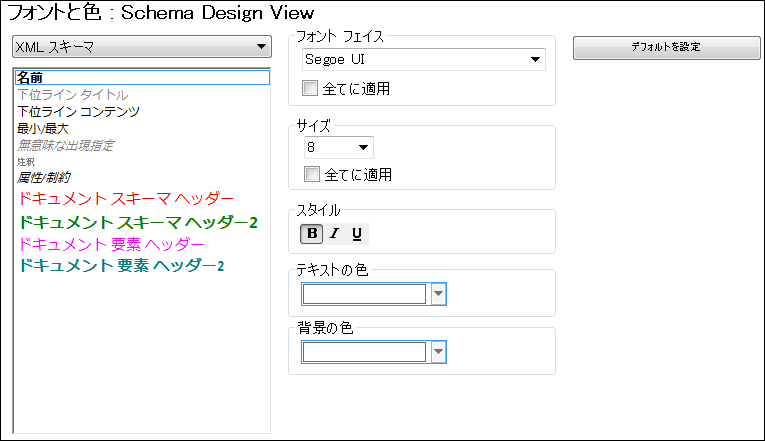This screenshot has height=441, width=765.
Task: Enable 全てに適用 under フォント フェイス
Action: [311, 89]
